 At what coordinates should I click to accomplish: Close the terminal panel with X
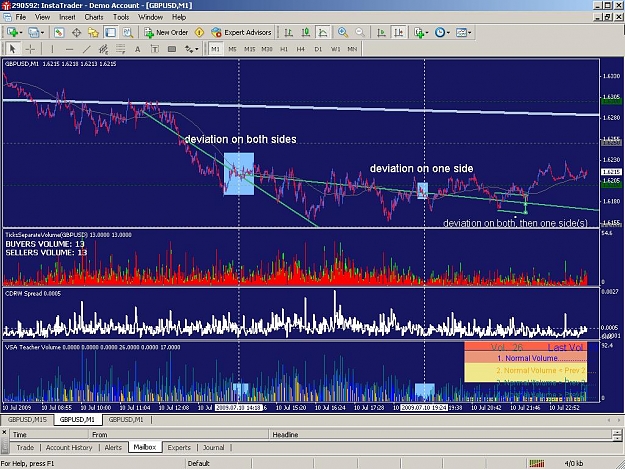click(4, 432)
